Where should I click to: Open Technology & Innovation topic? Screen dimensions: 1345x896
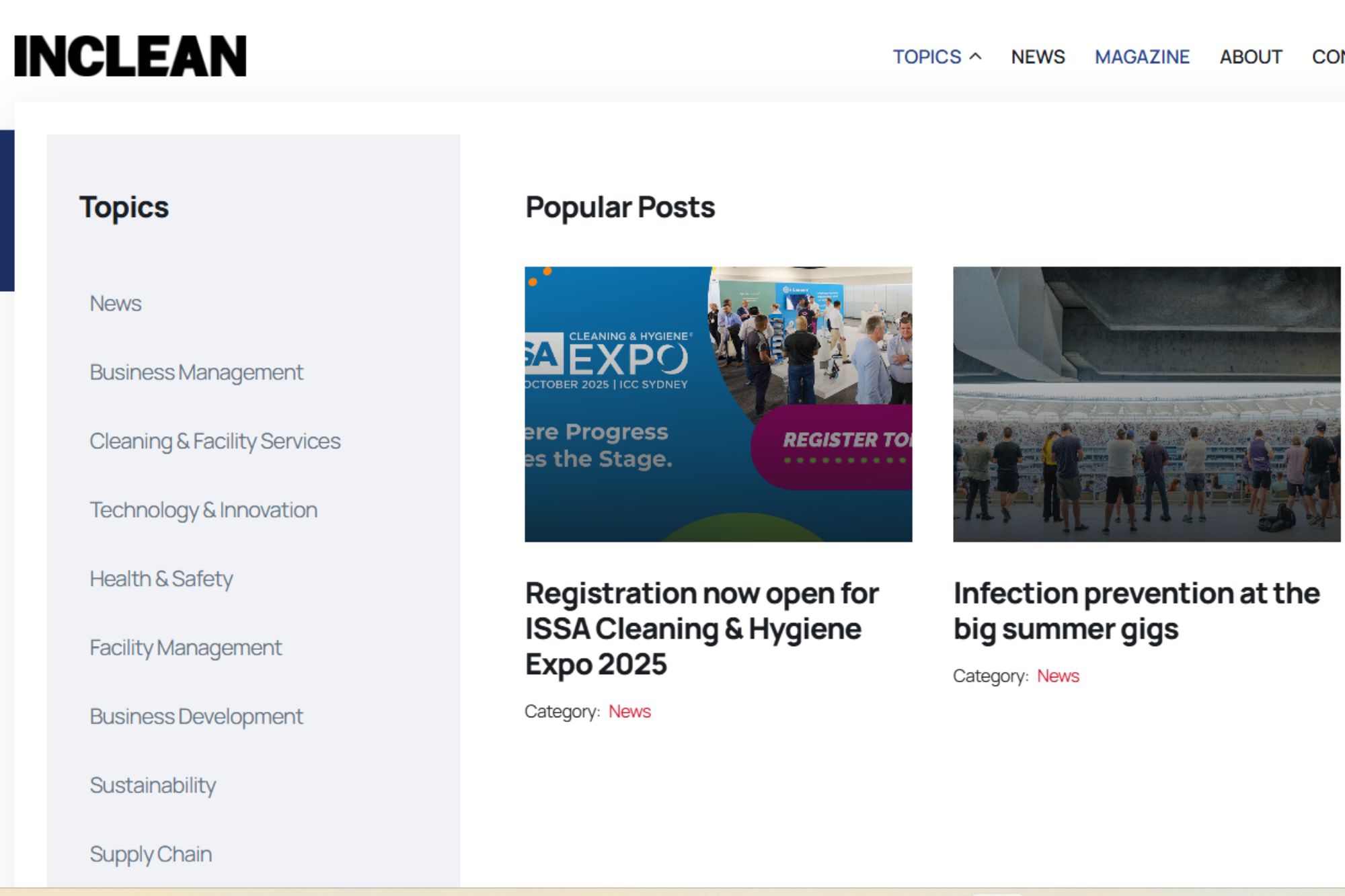pyautogui.click(x=203, y=510)
